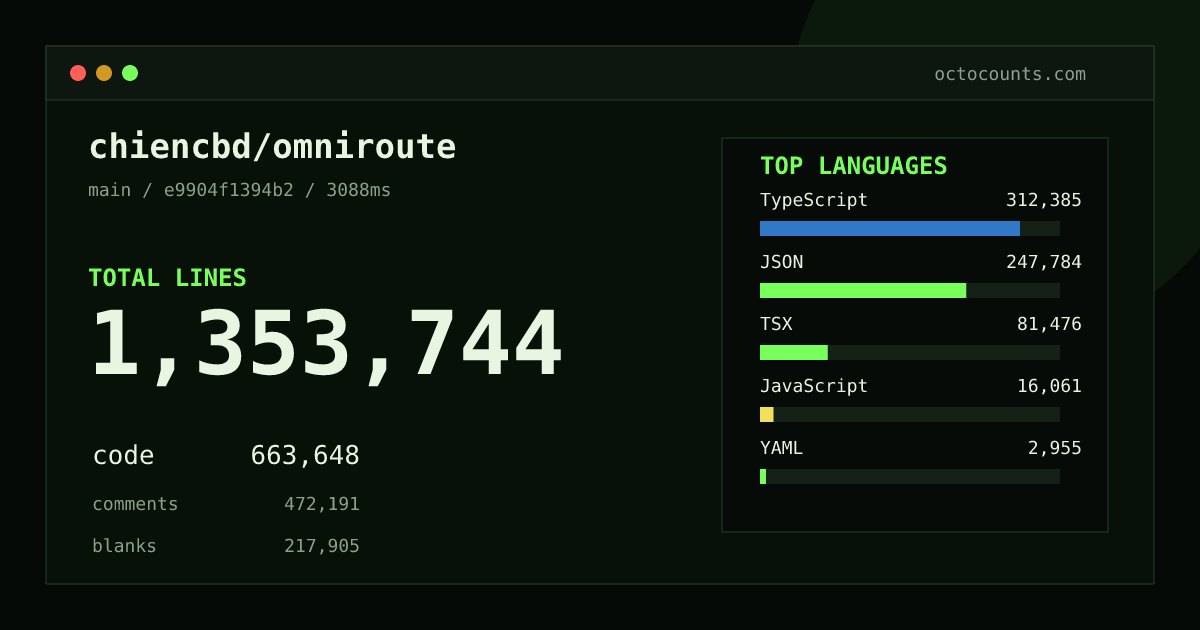Viewport: 1200px width, 630px height.
Task: Select the 'comments' label
Action: (x=135, y=504)
